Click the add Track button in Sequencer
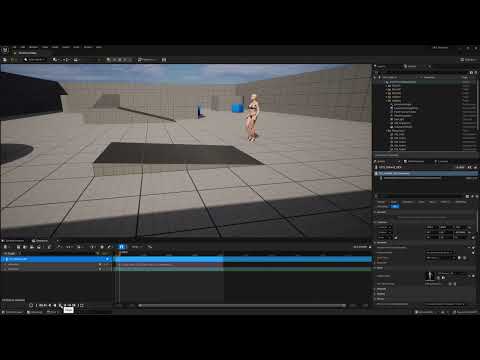The height and width of the screenshot is (360, 480). point(11,253)
